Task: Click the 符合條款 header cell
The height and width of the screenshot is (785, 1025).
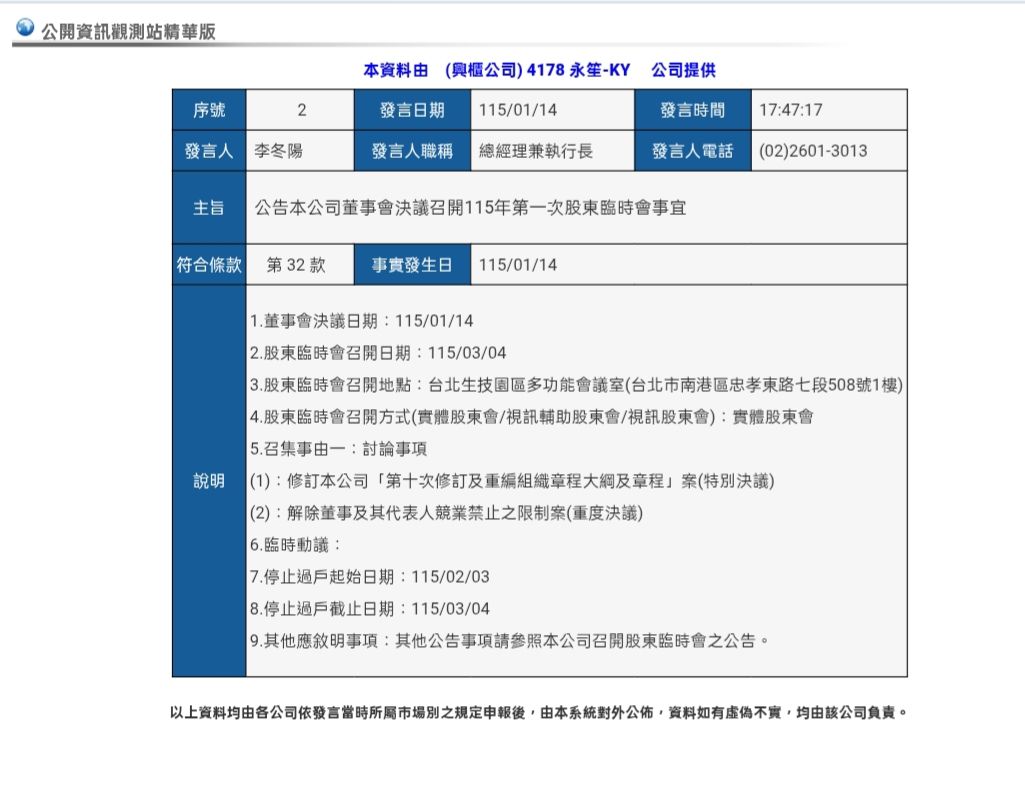Action: pos(209,265)
